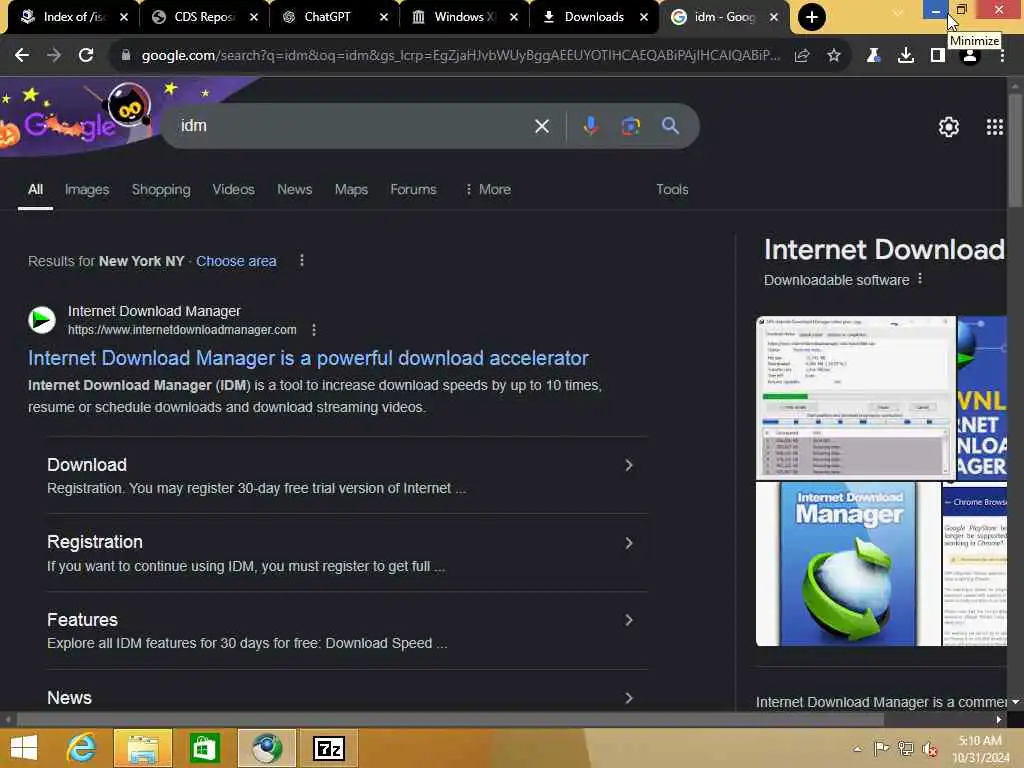Click the horizontal page scrollbar
This screenshot has width=1024, height=768.
coord(451,719)
